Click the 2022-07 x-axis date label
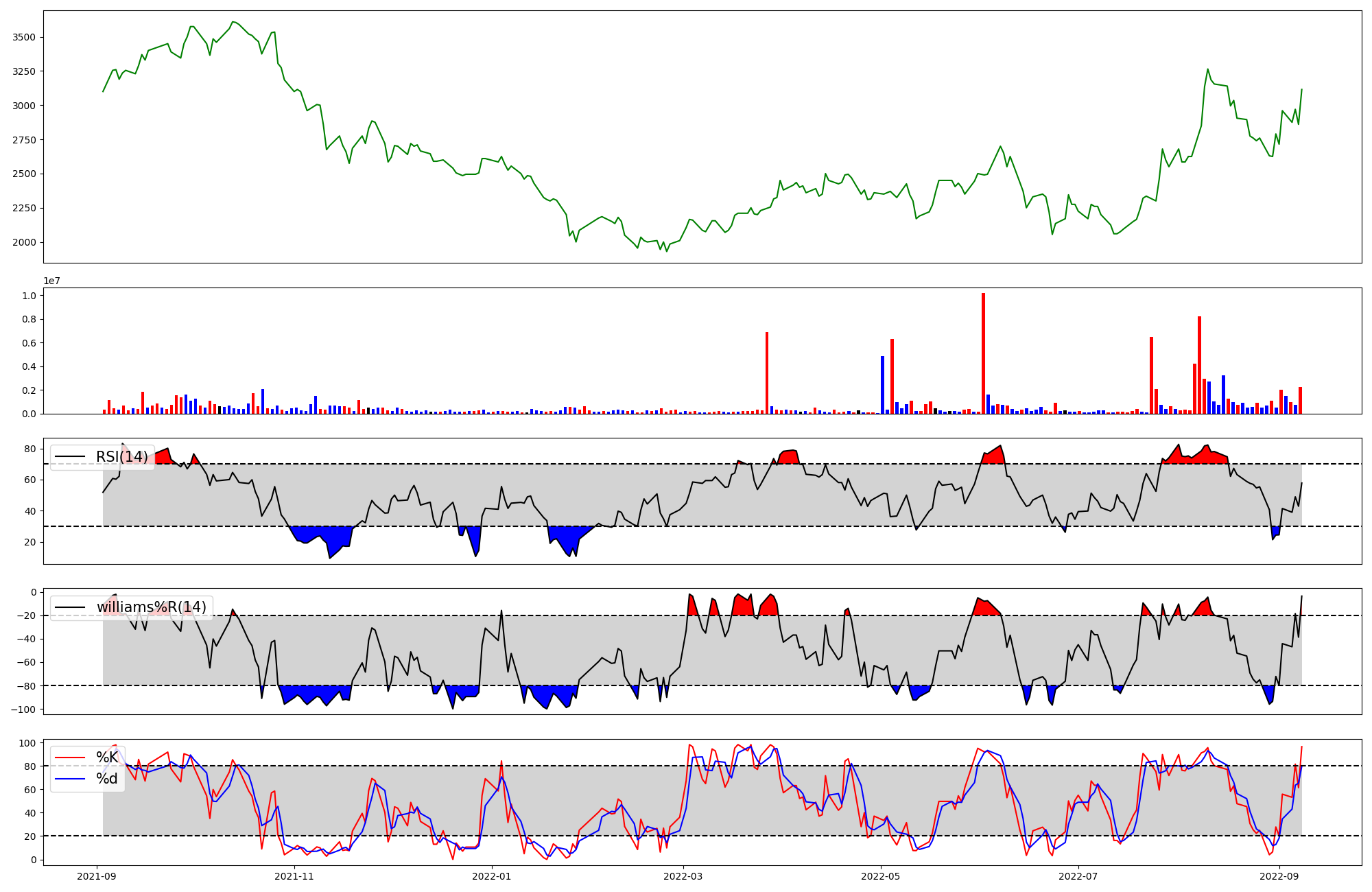This screenshot has width=1372, height=892. [x=1078, y=876]
